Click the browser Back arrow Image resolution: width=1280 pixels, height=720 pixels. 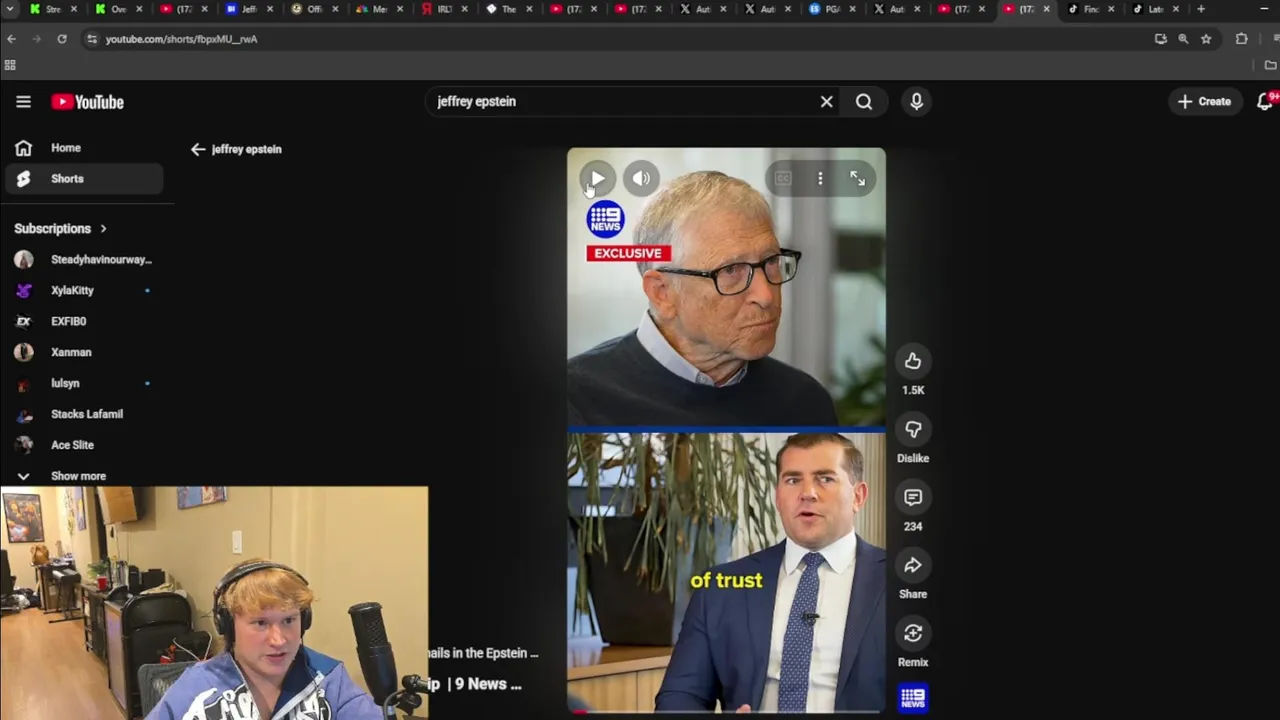[x=11, y=39]
